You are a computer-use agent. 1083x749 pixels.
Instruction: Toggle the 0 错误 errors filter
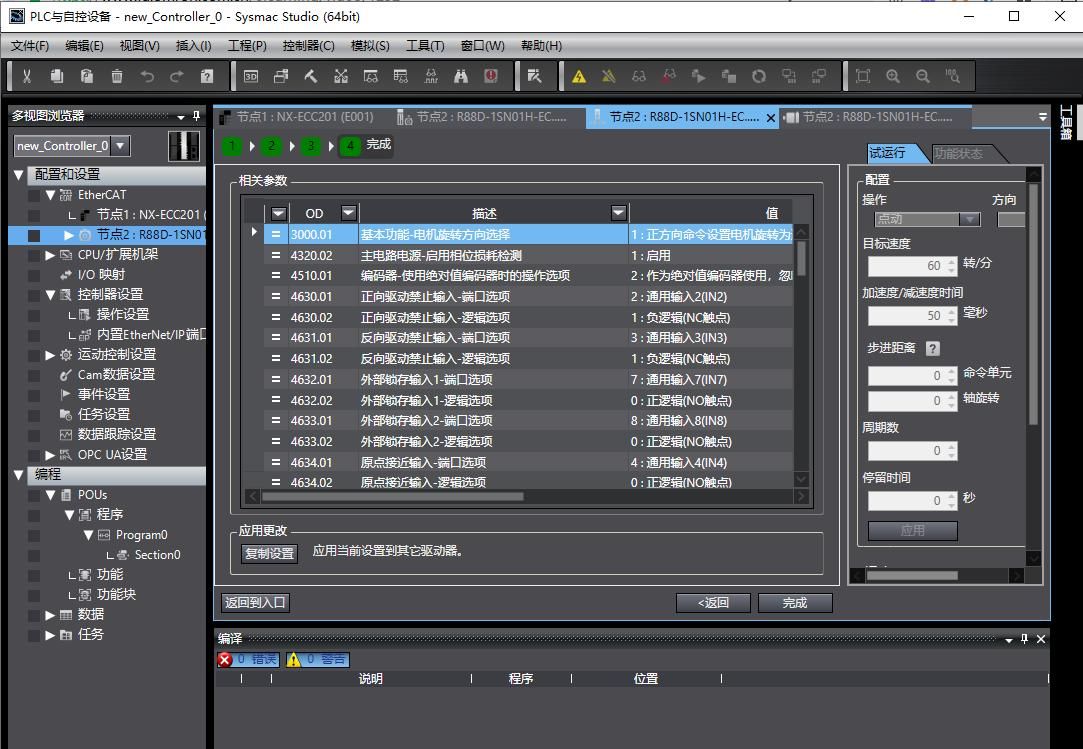(250, 659)
